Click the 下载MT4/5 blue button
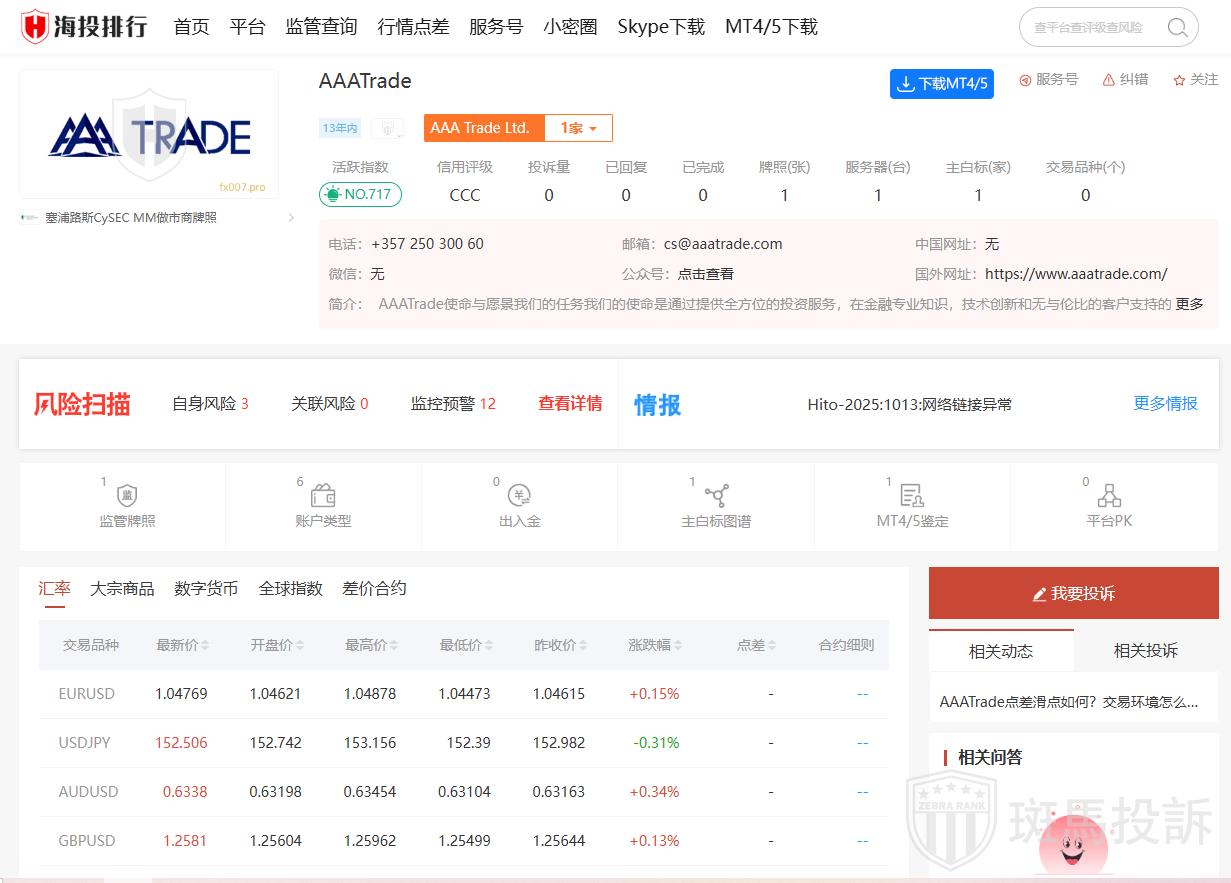1231x883 pixels. coord(941,84)
